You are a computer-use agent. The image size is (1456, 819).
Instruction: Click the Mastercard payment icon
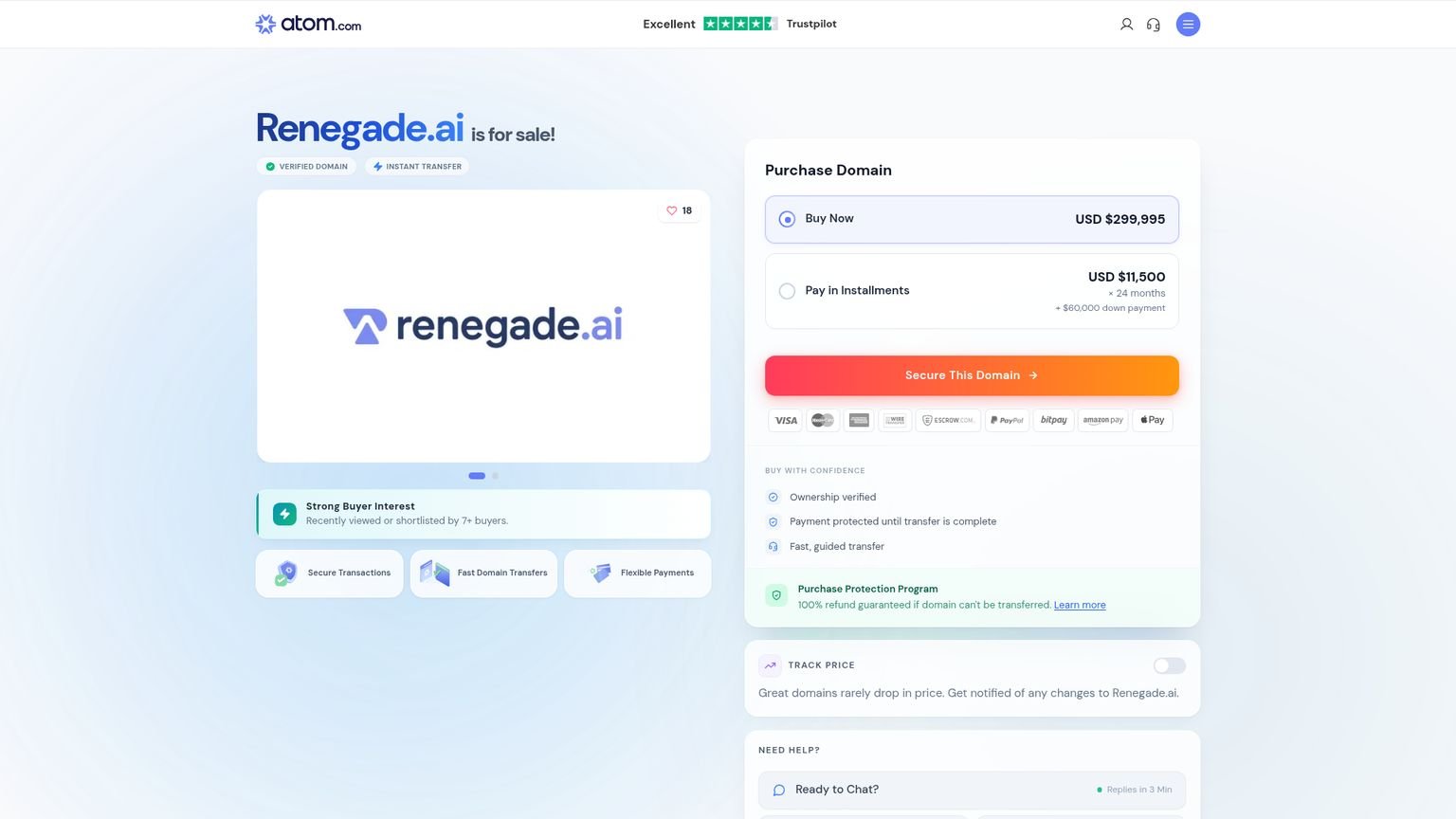tap(823, 420)
